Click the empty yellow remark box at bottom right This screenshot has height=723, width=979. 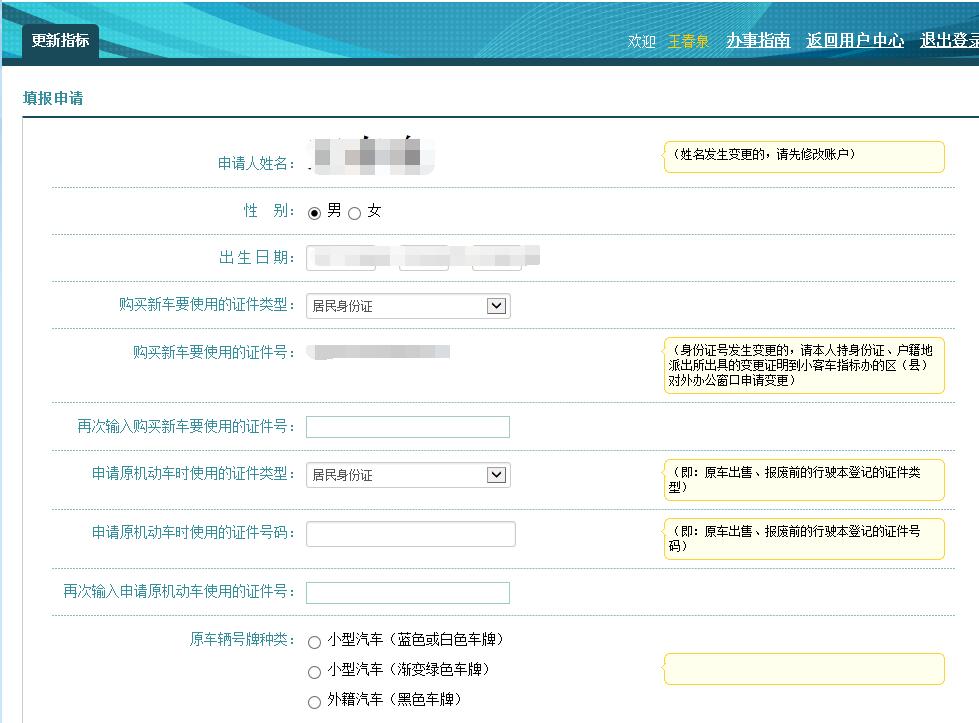803,669
